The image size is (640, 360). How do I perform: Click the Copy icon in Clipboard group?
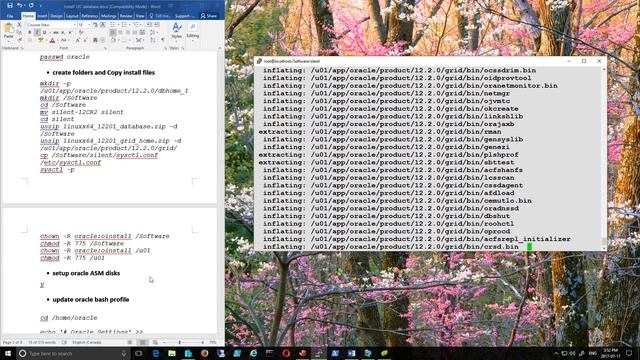click(x=19, y=32)
